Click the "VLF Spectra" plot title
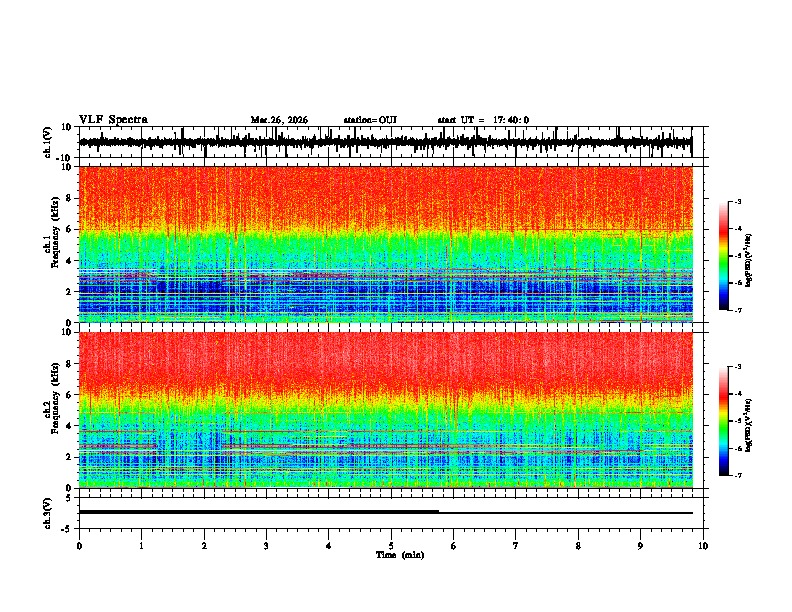The width and height of the screenshot is (792, 612). (x=113, y=120)
